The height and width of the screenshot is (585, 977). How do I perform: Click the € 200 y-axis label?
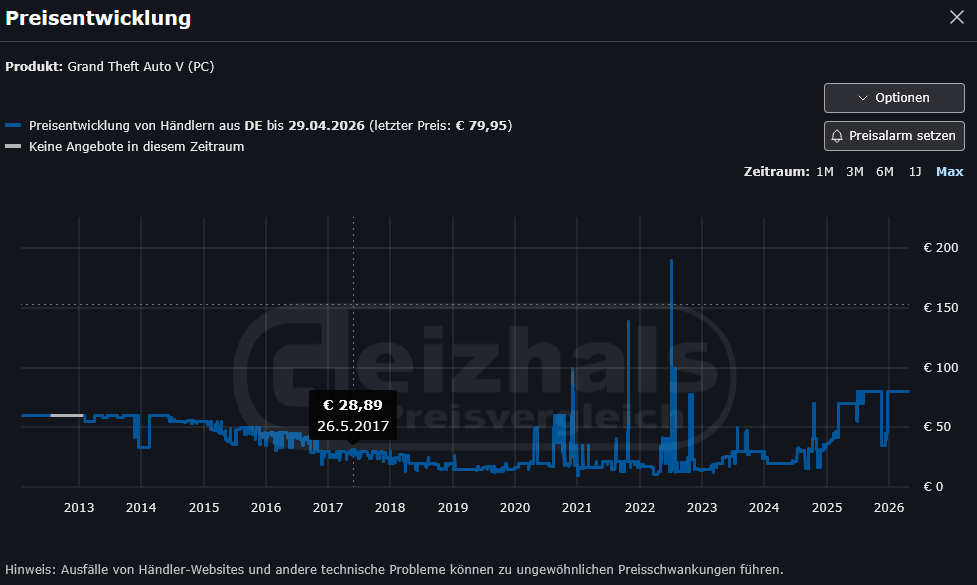click(940, 247)
